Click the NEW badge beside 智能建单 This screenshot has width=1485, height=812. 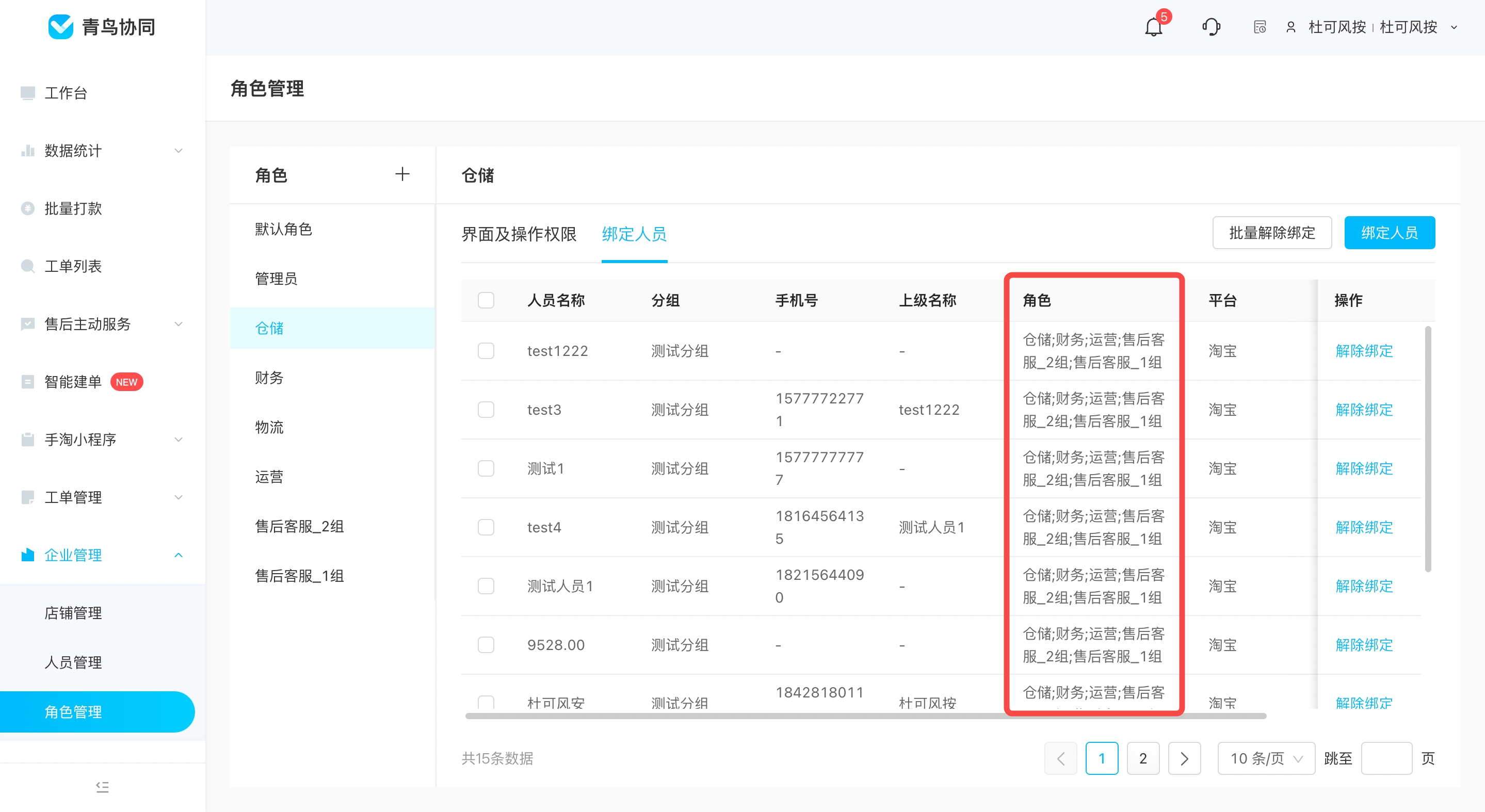point(126,382)
